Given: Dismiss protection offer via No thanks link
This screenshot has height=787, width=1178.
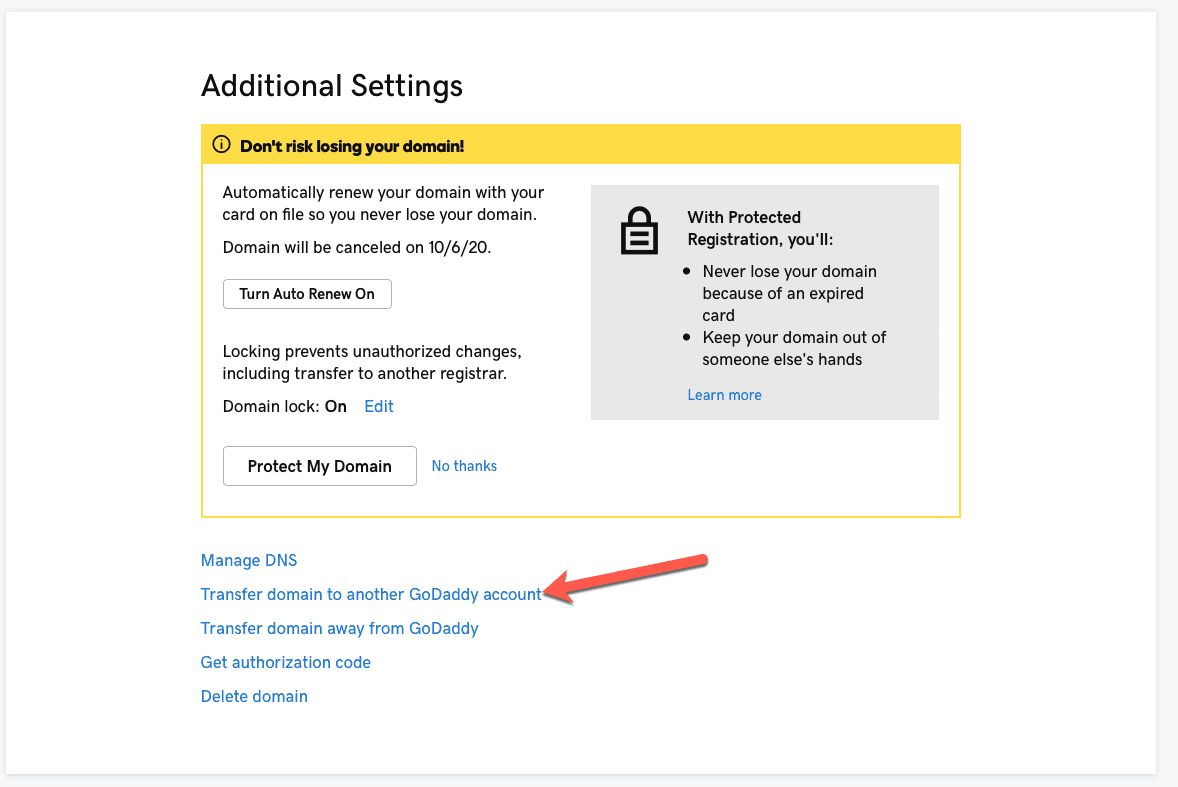Looking at the screenshot, I should click(464, 465).
